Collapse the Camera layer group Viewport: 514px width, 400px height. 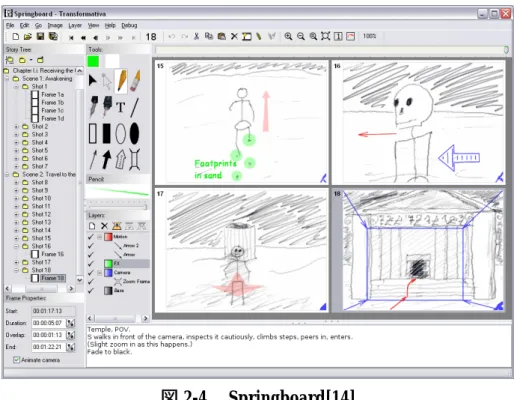click(x=99, y=273)
